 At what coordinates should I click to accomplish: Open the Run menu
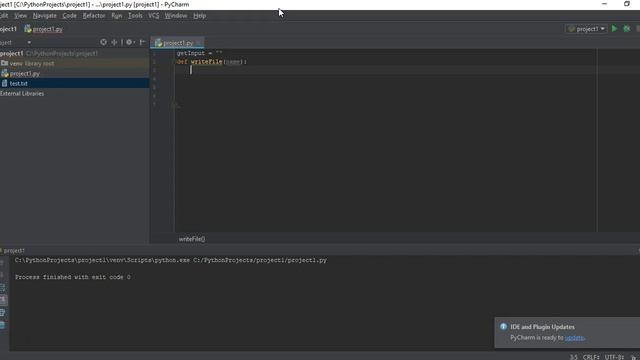(116, 16)
